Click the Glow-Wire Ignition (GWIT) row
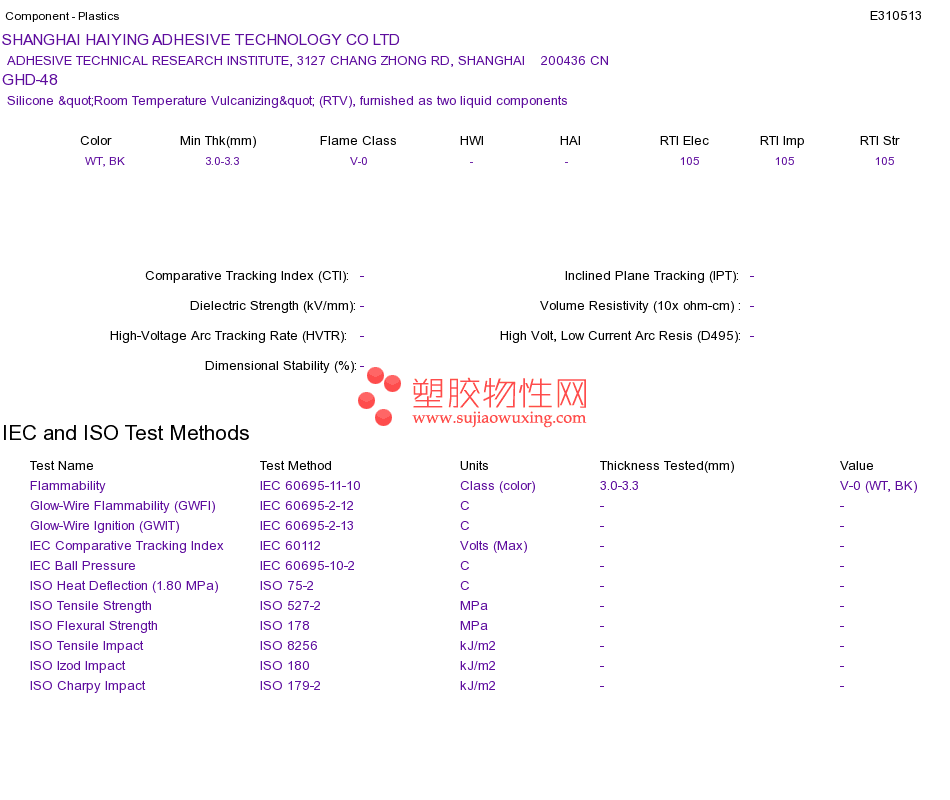Image resolution: width=950 pixels, height=800 pixels. 105,525
